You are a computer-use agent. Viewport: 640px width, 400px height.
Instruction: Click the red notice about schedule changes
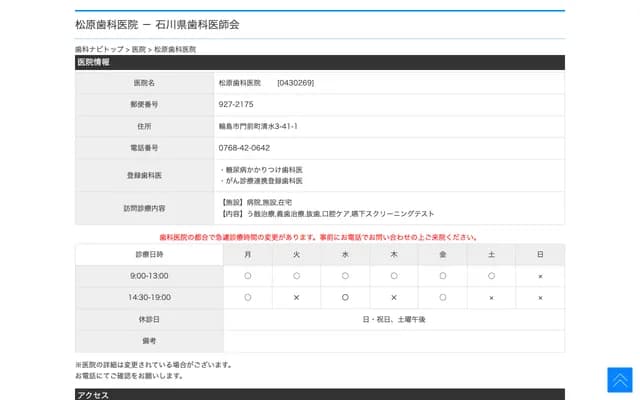click(319, 237)
